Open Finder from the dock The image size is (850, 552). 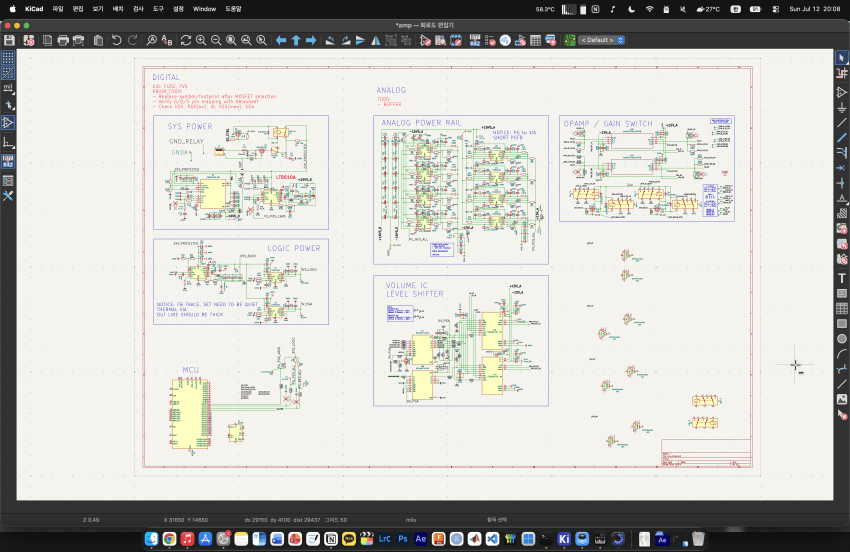(x=151, y=538)
